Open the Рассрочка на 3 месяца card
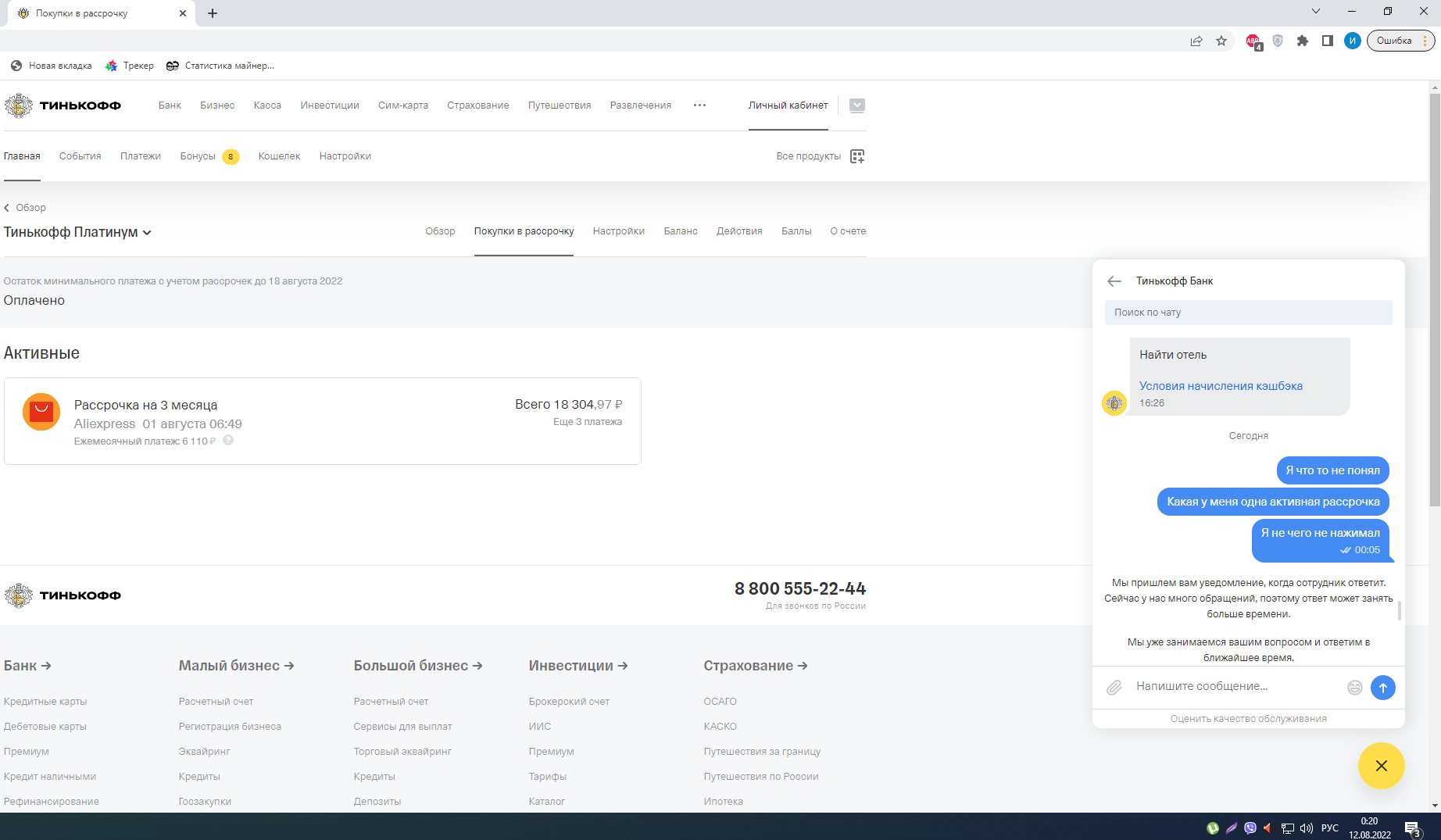 (x=323, y=421)
